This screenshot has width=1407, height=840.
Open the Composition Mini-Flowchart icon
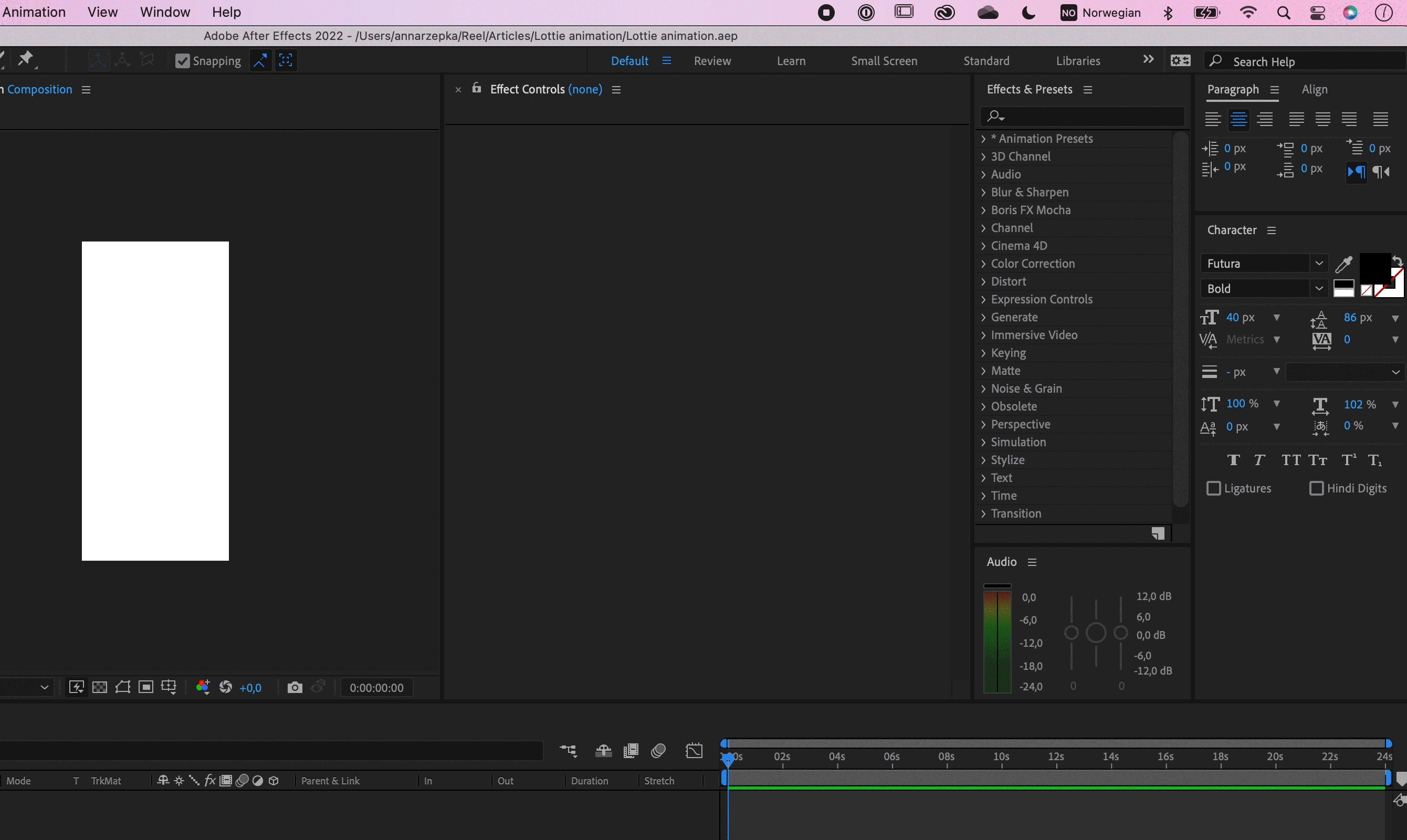point(568,751)
